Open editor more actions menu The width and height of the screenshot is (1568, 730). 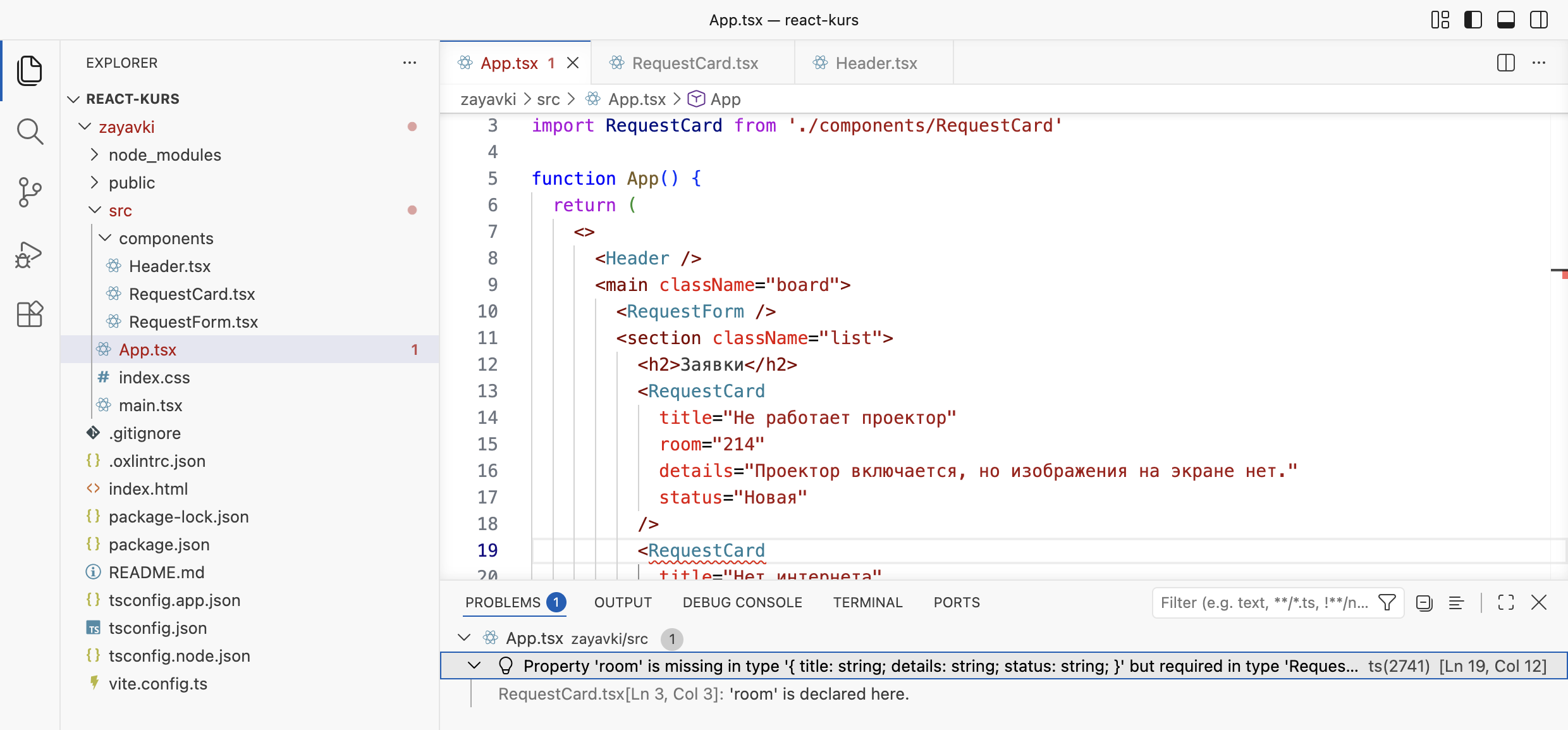point(1539,63)
